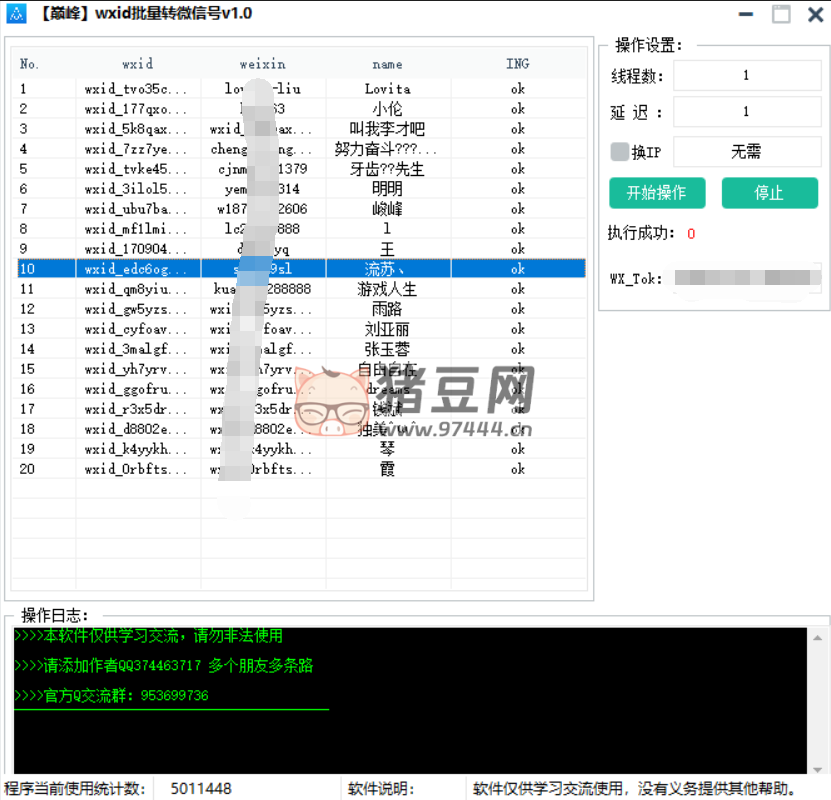This screenshot has height=800, width=831.
Task: Focus the 线程数 input field
Action: [746, 76]
